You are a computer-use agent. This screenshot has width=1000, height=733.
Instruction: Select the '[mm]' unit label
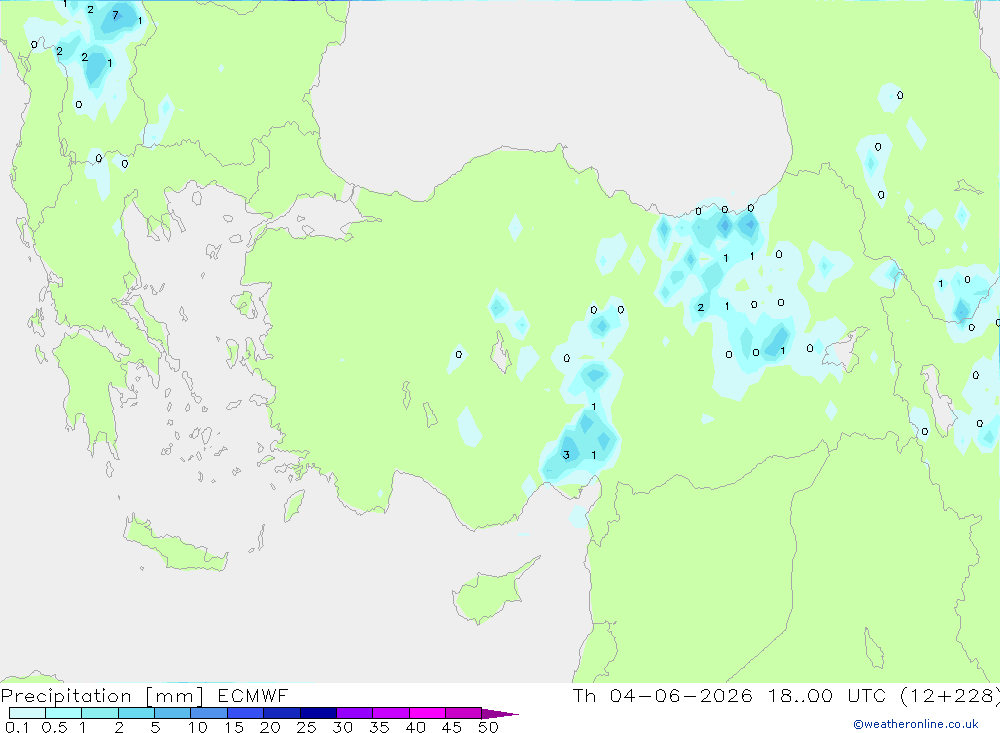click(174, 696)
